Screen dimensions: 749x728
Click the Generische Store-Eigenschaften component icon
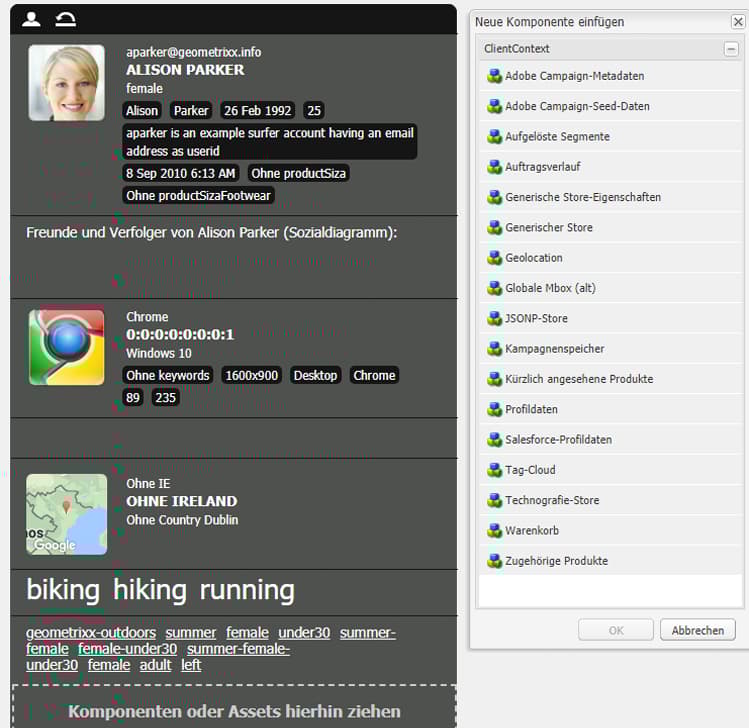click(x=494, y=197)
